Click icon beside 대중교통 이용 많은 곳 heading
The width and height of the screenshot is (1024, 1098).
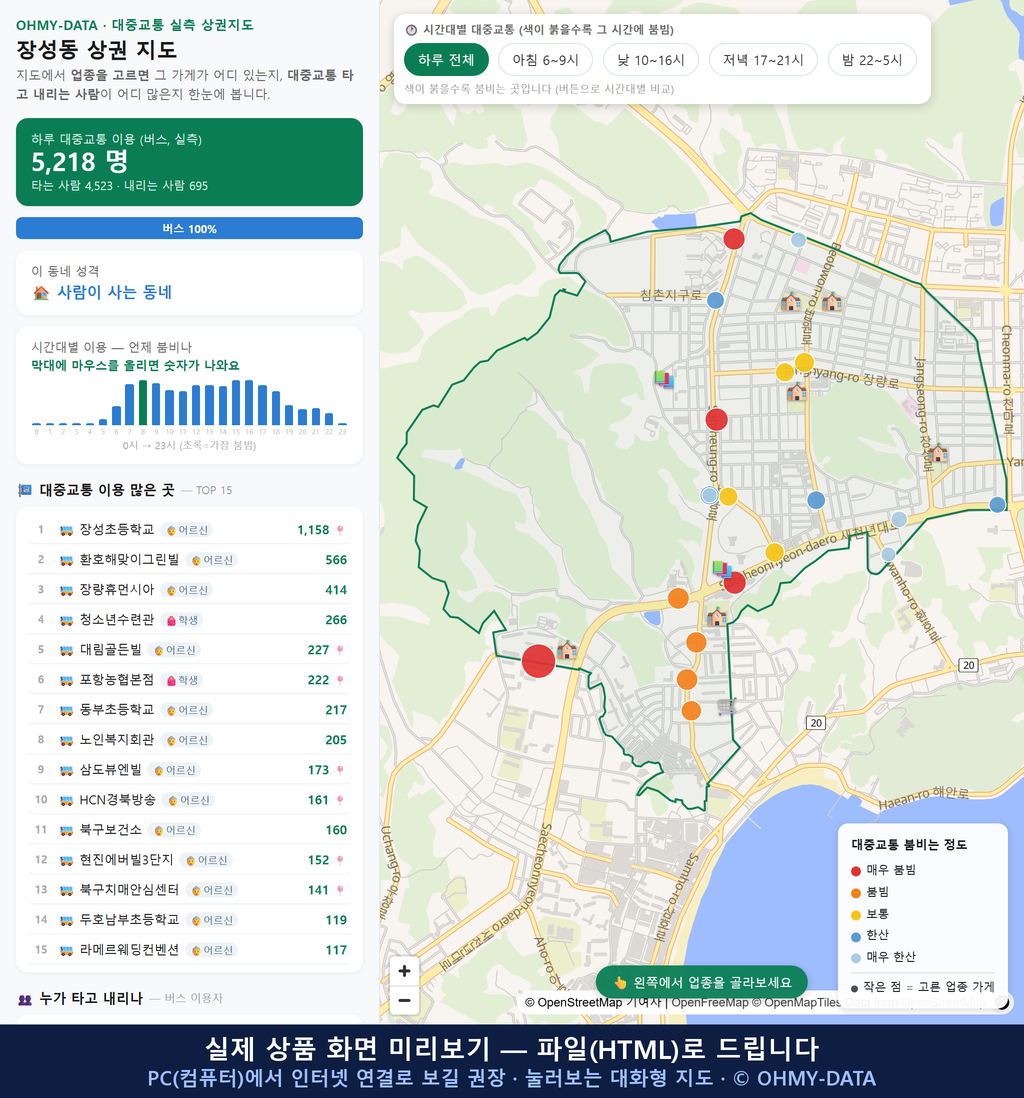click(25, 490)
